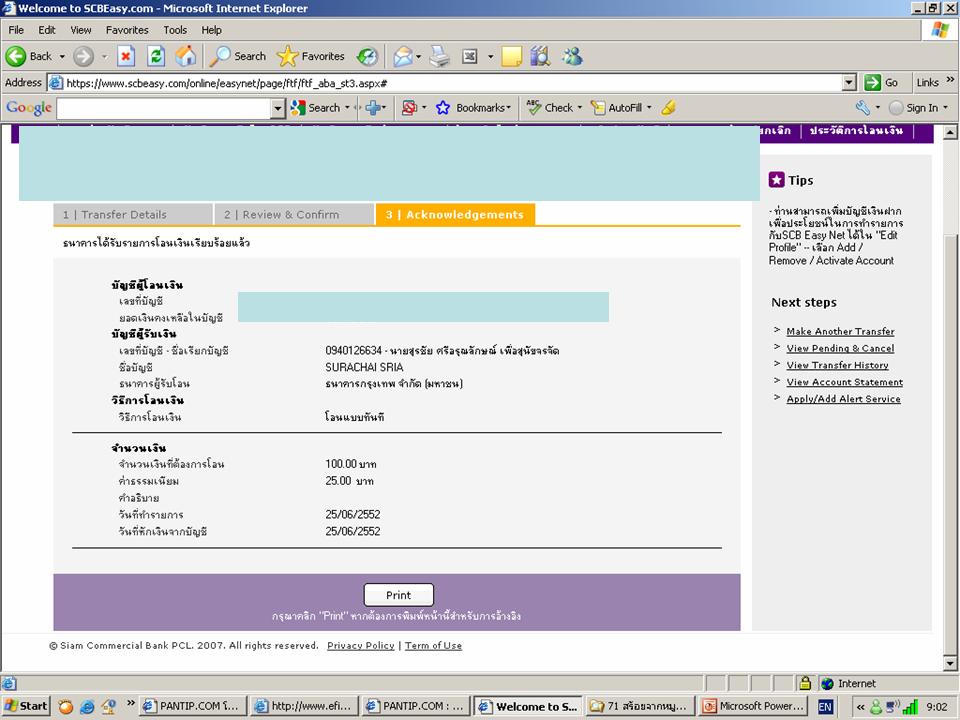Open the Help menu
This screenshot has width=960, height=720.
tap(211, 30)
